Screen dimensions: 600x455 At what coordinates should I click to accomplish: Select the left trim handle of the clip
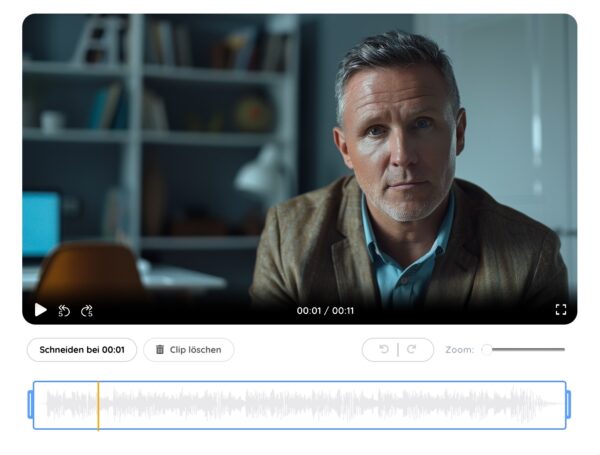(x=30, y=405)
